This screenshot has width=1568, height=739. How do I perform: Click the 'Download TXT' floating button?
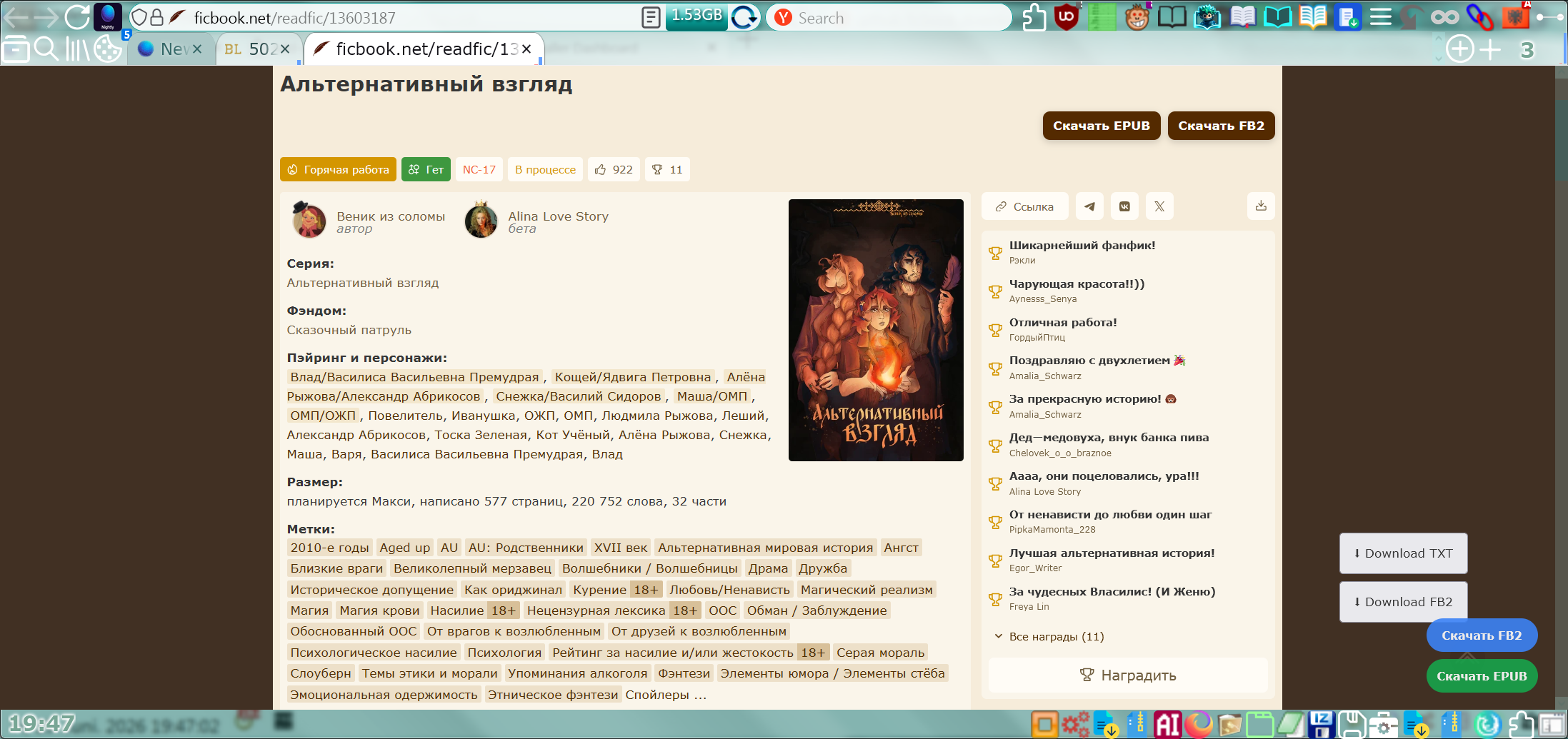(1404, 553)
